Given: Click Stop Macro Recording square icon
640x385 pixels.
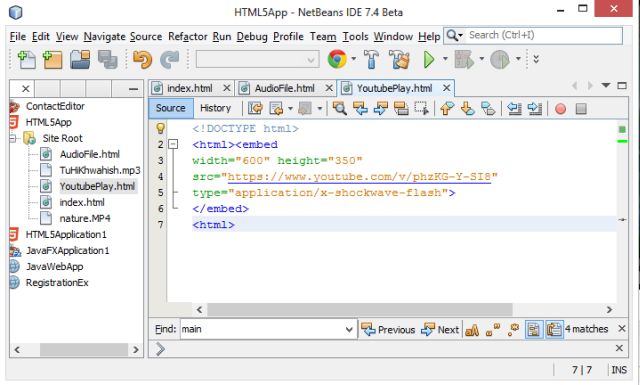Looking at the screenshot, I should click(581, 109).
